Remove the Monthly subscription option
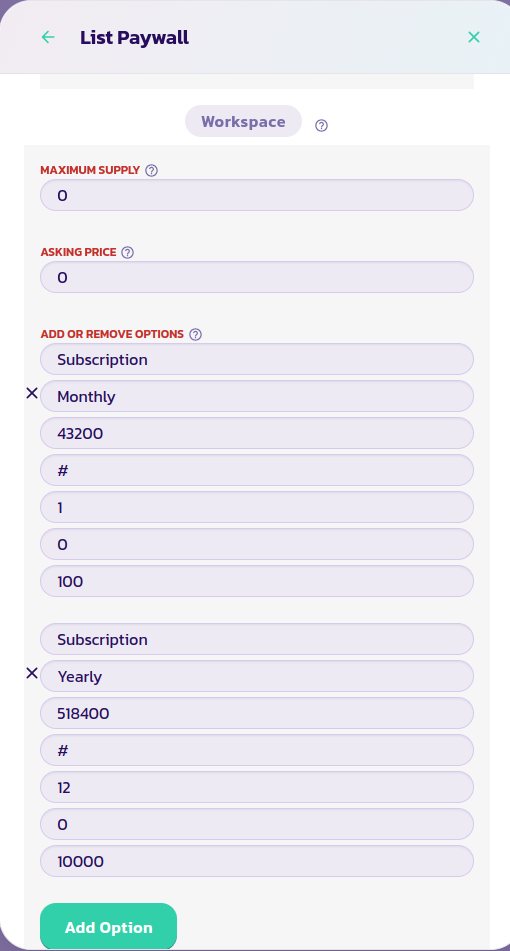The height and width of the screenshot is (951, 510). point(32,394)
